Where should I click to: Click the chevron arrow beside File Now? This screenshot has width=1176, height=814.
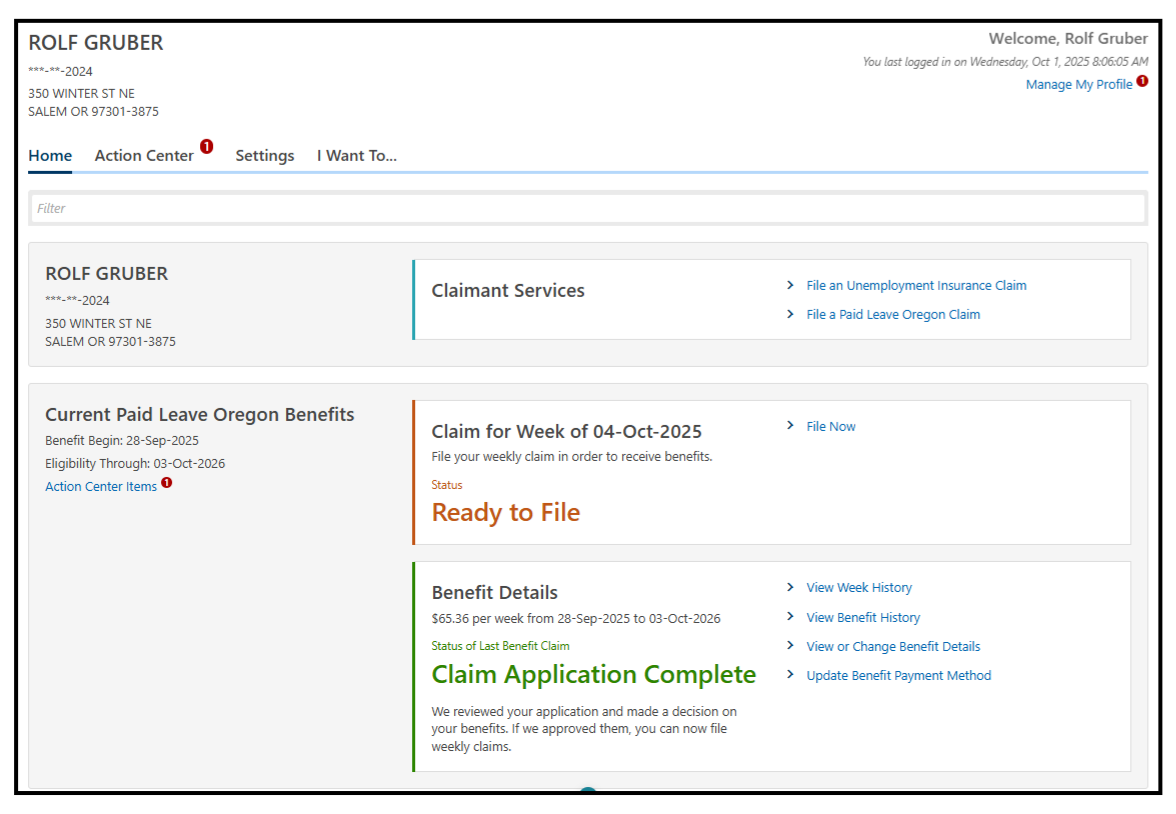(x=790, y=426)
